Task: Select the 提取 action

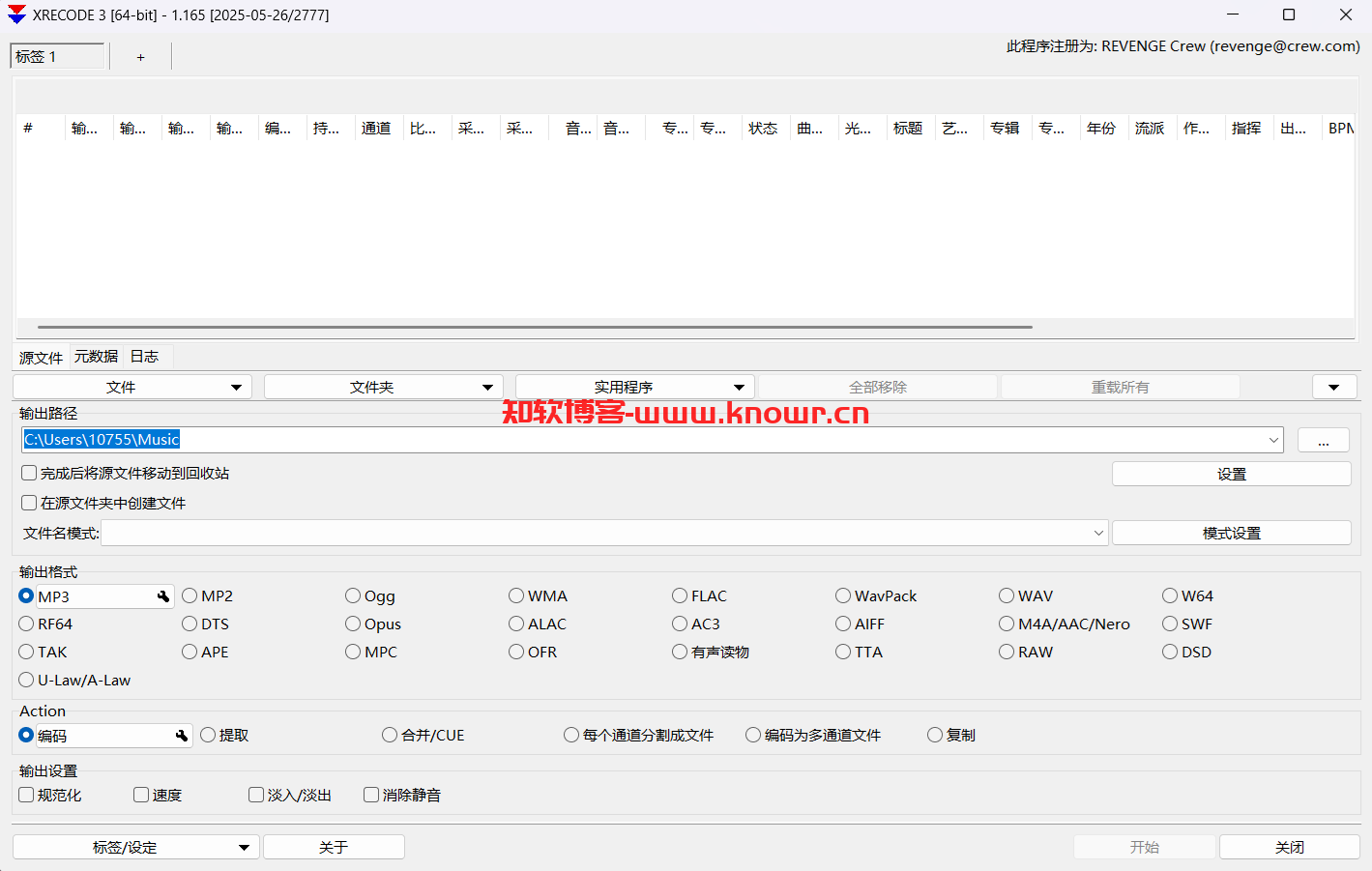Action: [224, 736]
